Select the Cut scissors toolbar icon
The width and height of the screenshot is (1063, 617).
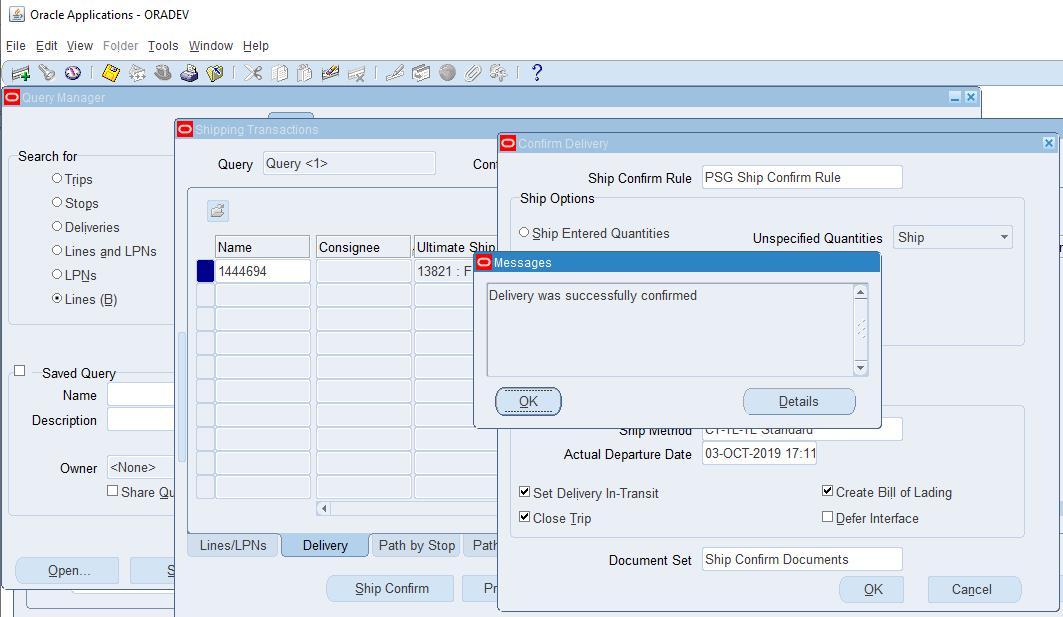point(252,71)
